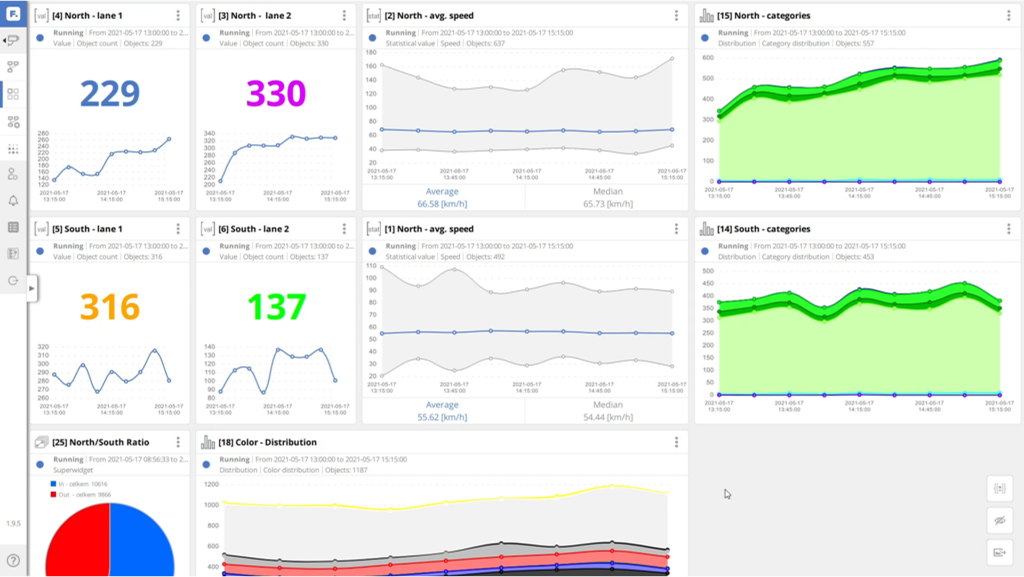Viewport: 1024px width, 577px height.
Task: Click the logout icon in left sidebar
Action: [13, 281]
